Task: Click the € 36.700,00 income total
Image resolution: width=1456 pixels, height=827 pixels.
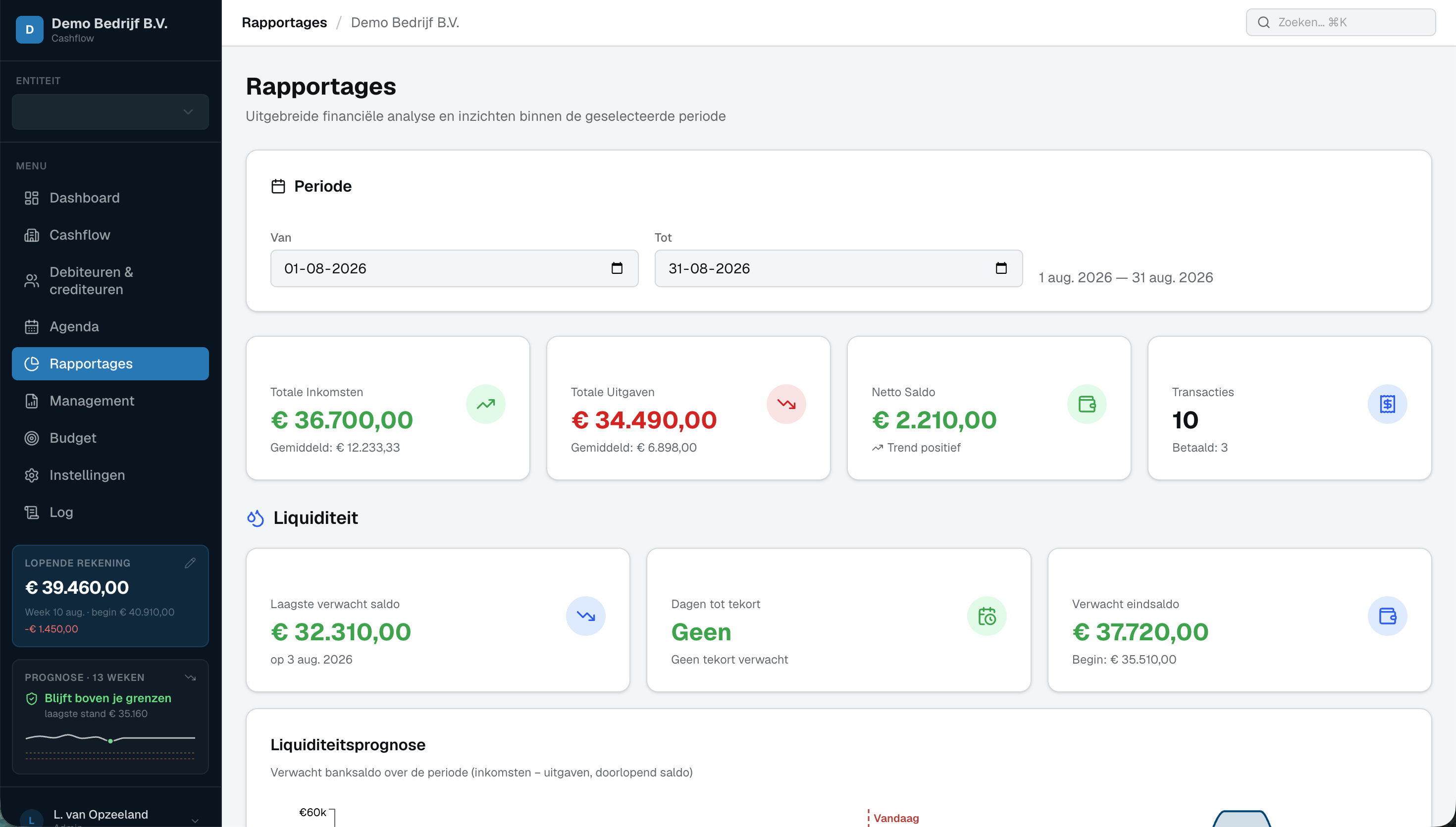Action: pos(342,420)
